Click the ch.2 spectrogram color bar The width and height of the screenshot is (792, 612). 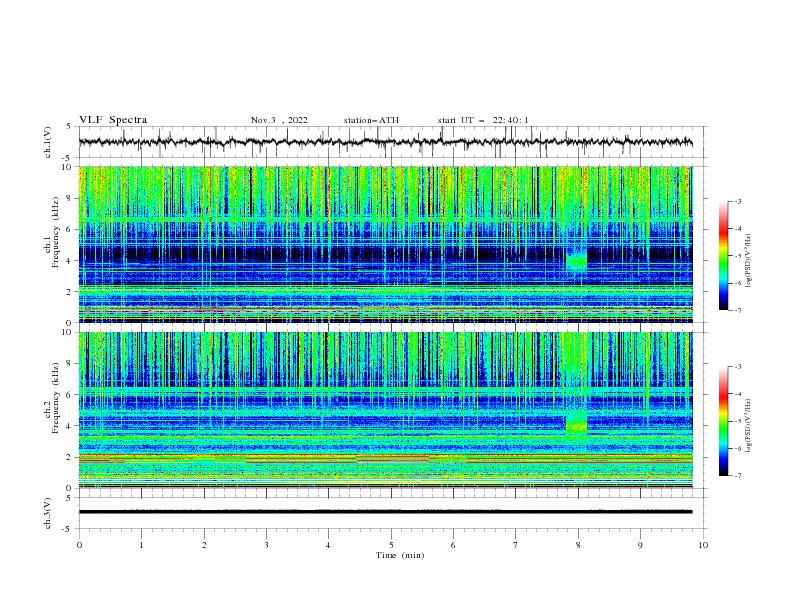coord(723,421)
